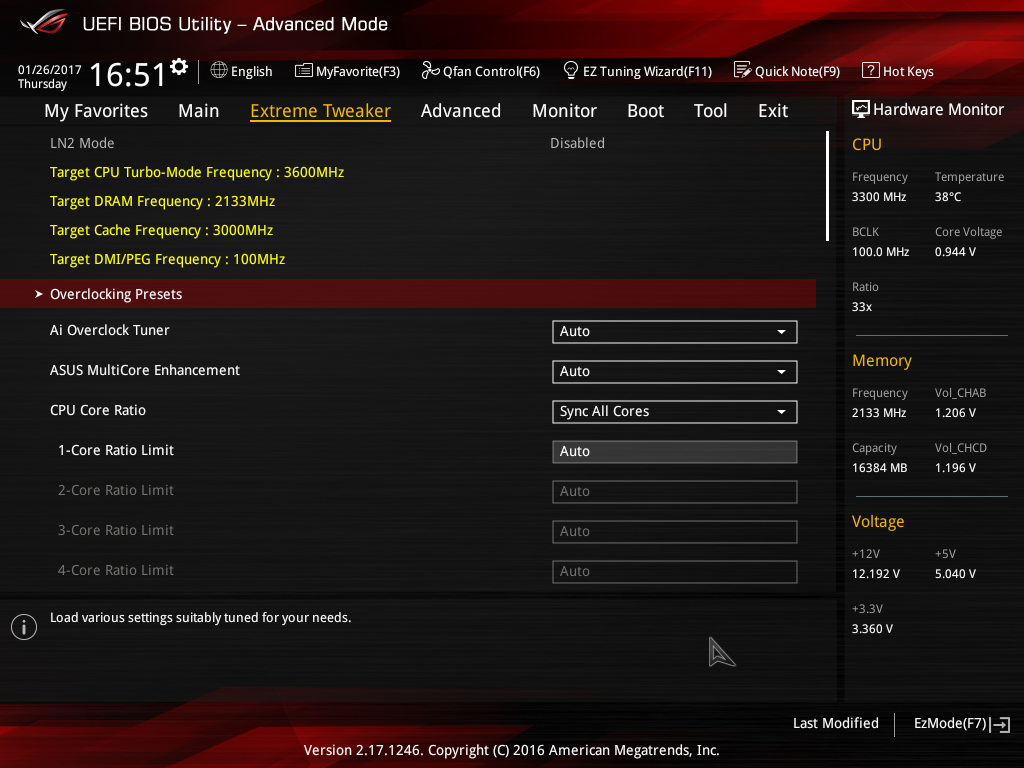Click BCLK 100.0 MHz value

(880, 251)
